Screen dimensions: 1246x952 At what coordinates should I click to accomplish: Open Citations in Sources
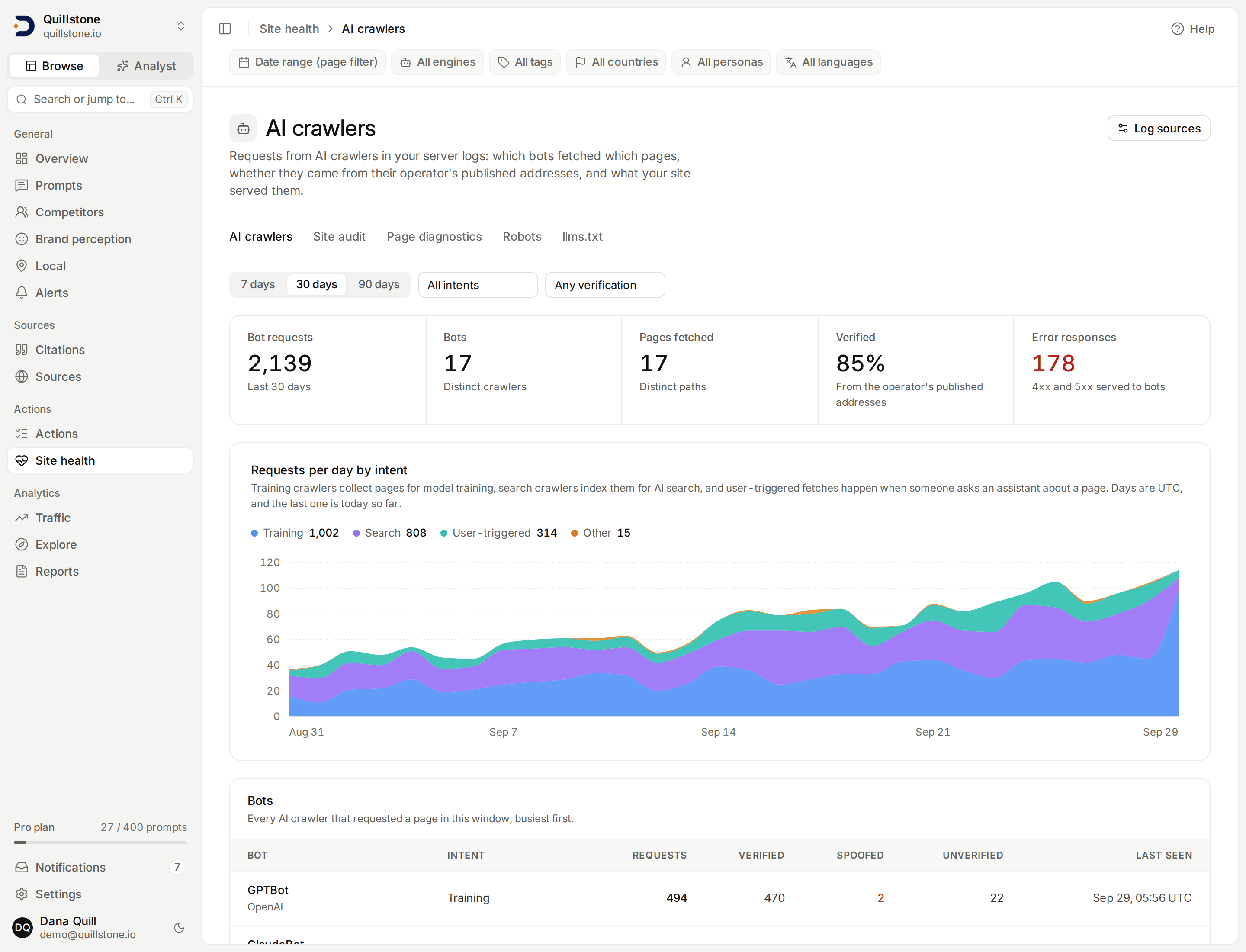(100, 350)
